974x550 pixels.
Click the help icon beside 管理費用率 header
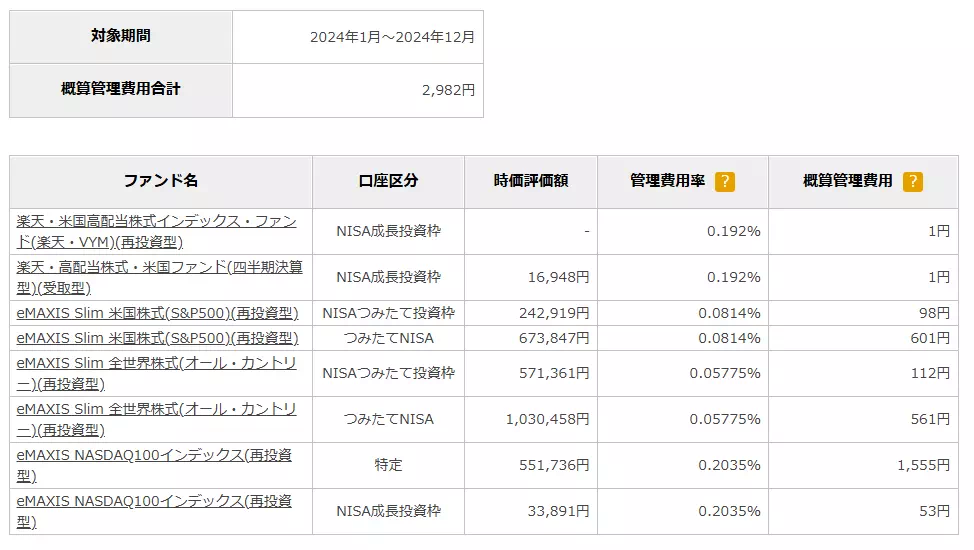pos(724,181)
